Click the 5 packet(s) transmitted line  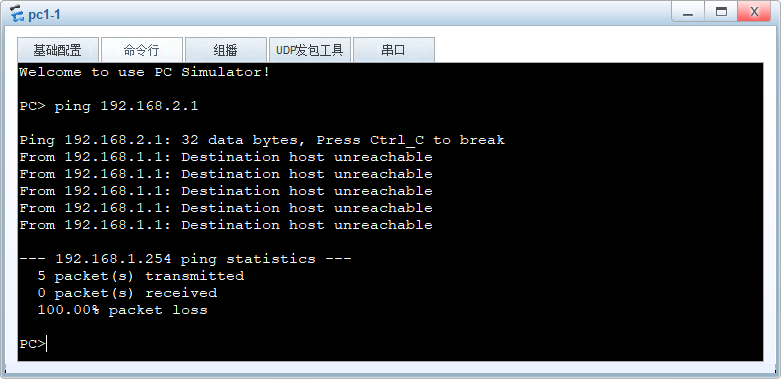(x=140, y=276)
